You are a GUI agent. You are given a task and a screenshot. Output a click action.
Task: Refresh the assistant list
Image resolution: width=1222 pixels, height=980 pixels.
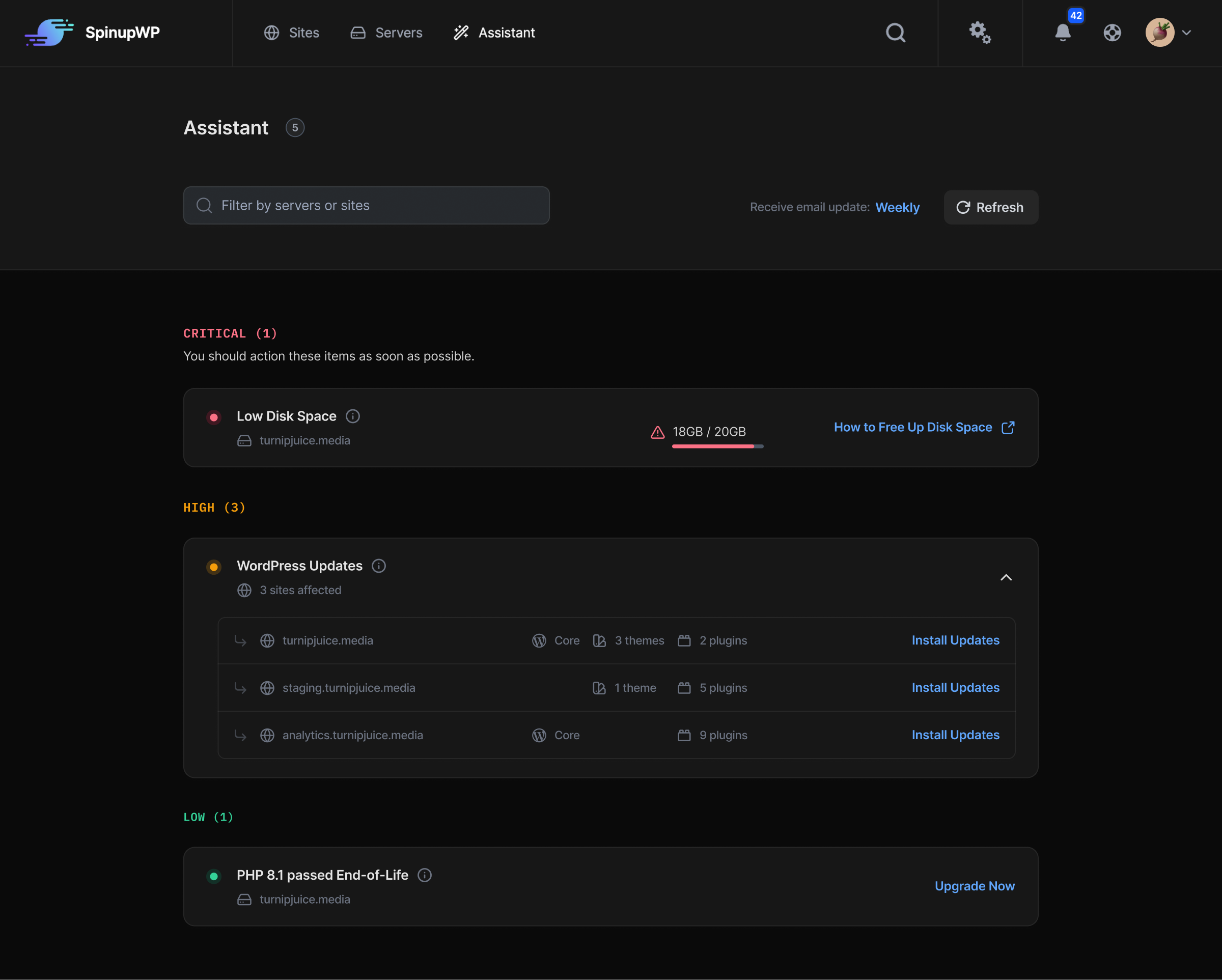coord(991,207)
